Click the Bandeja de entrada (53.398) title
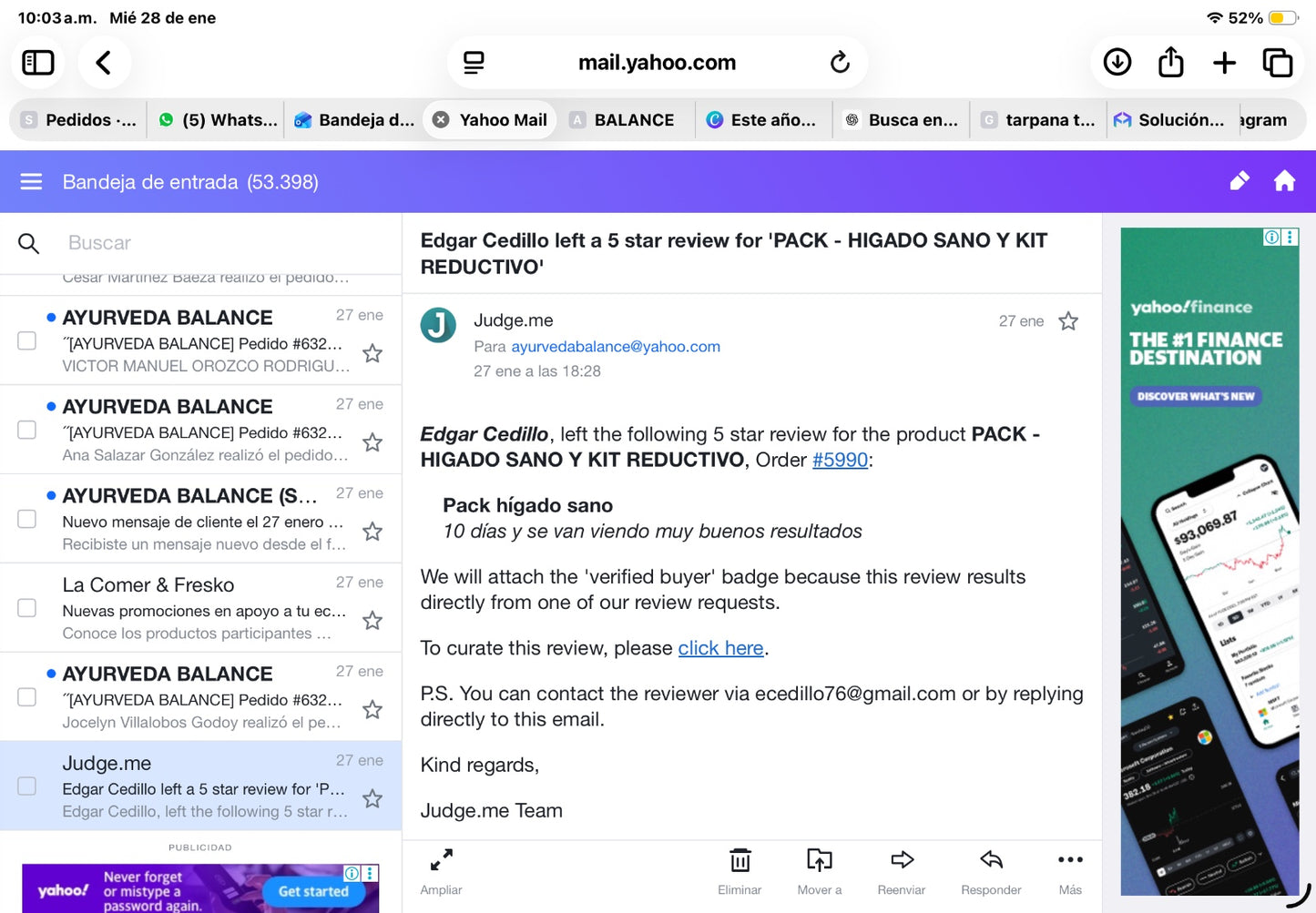The height and width of the screenshot is (913, 1316). 190,182
